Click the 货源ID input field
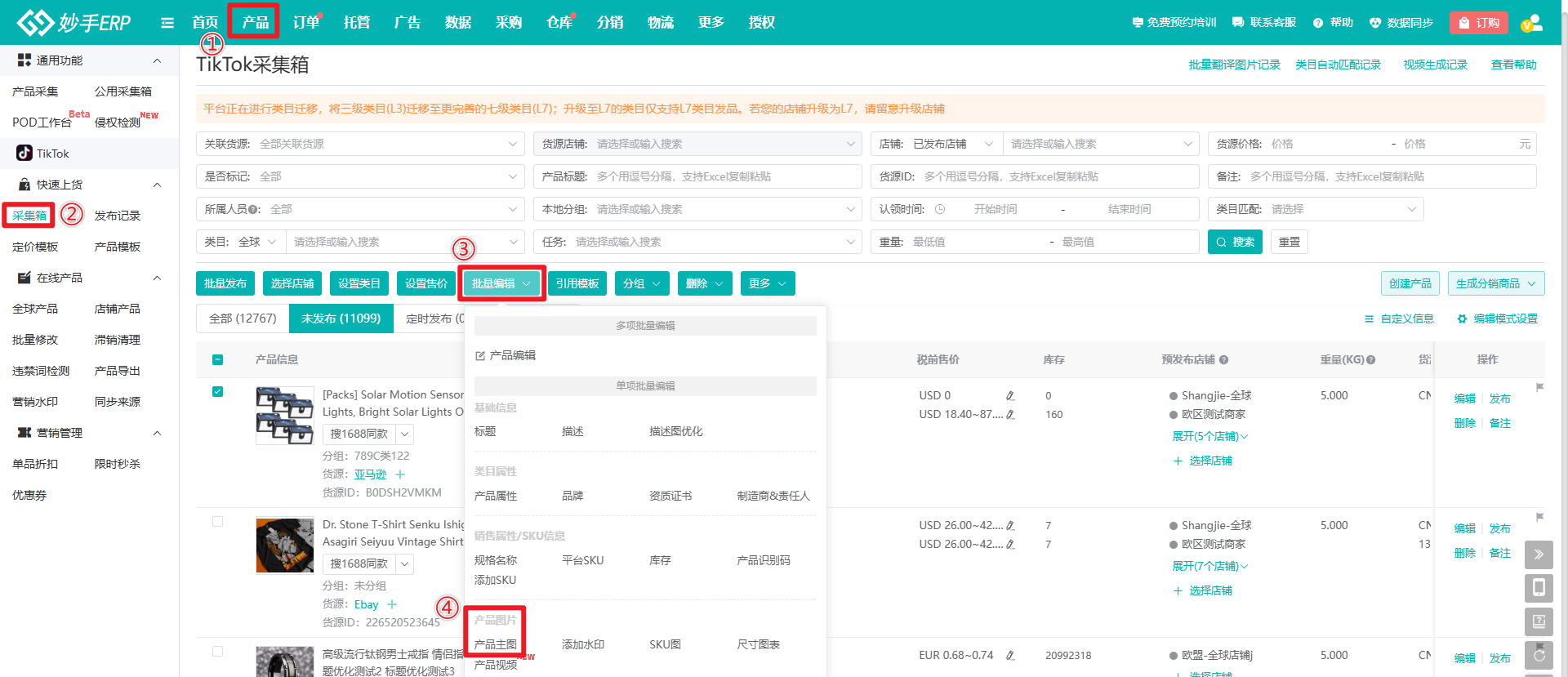 [1035, 176]
